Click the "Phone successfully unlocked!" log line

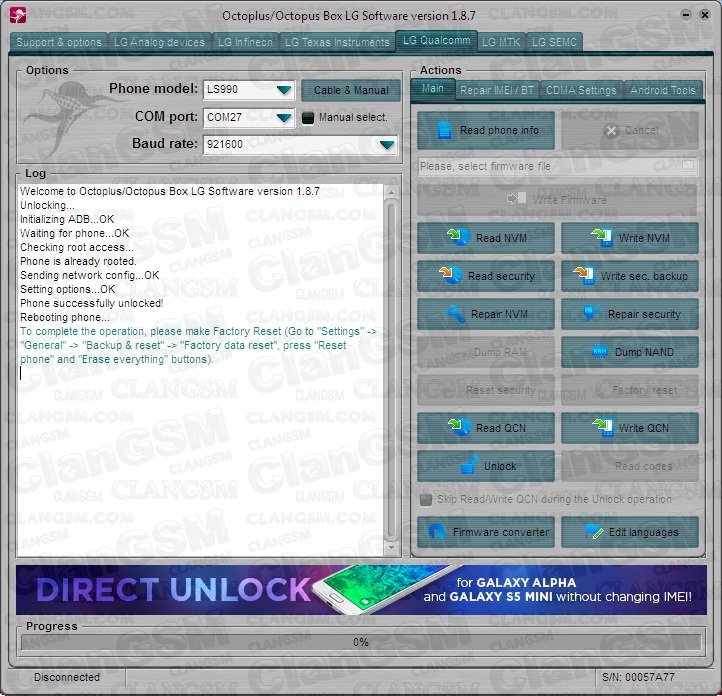(x=92, y=303)
